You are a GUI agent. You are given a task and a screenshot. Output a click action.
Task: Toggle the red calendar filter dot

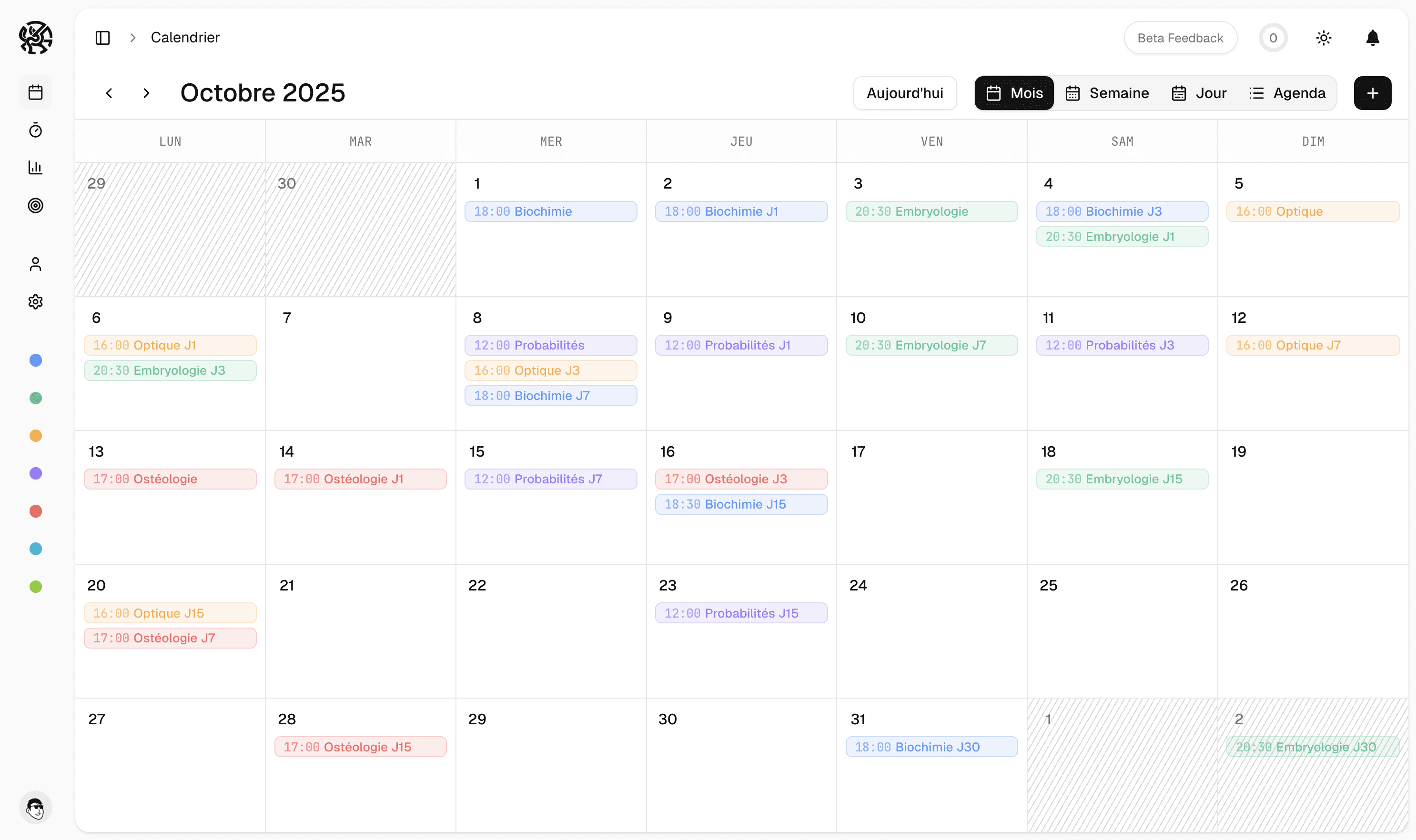coord(36,511)
